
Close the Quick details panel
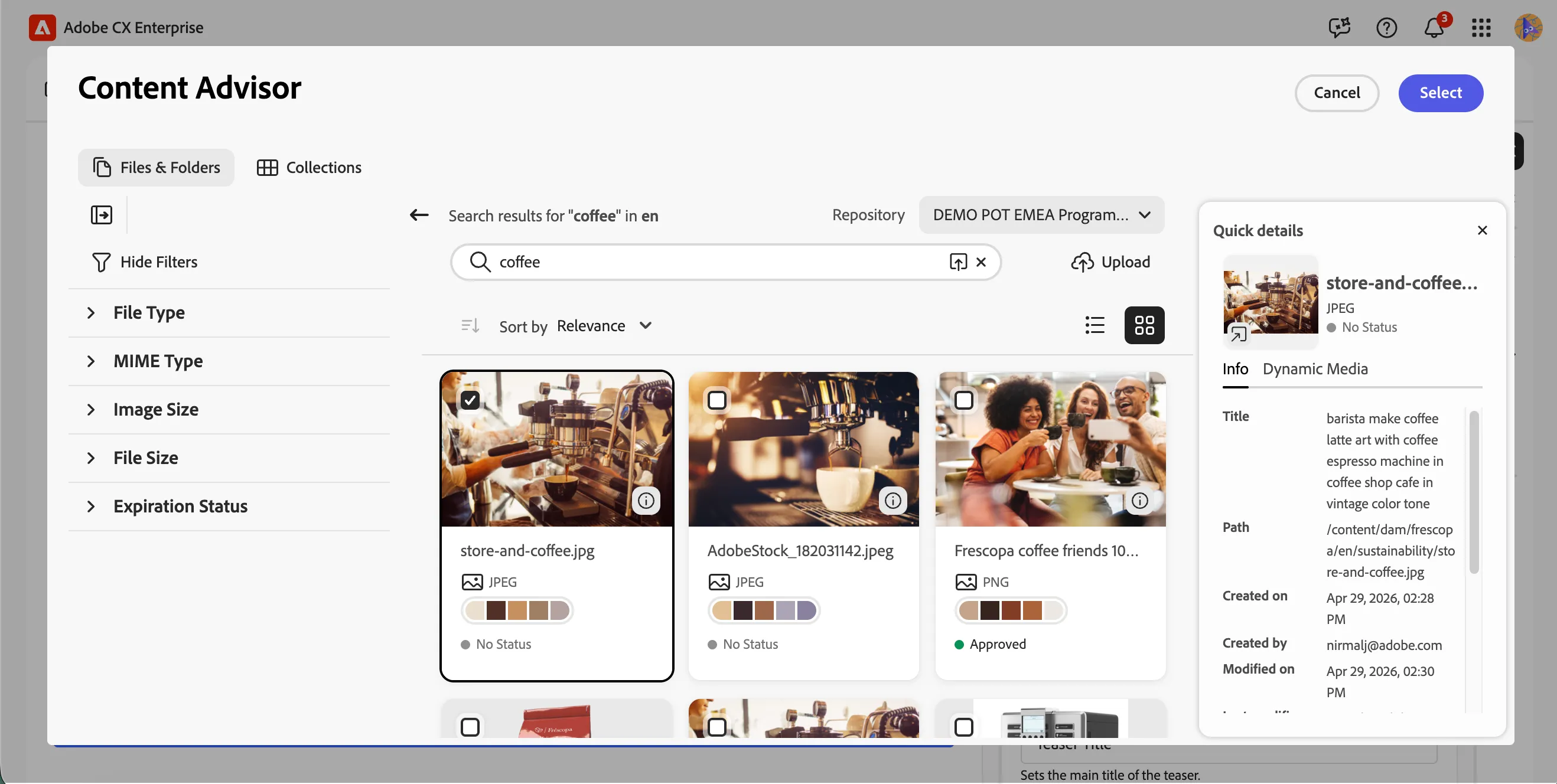click(x=1482, y=230)
